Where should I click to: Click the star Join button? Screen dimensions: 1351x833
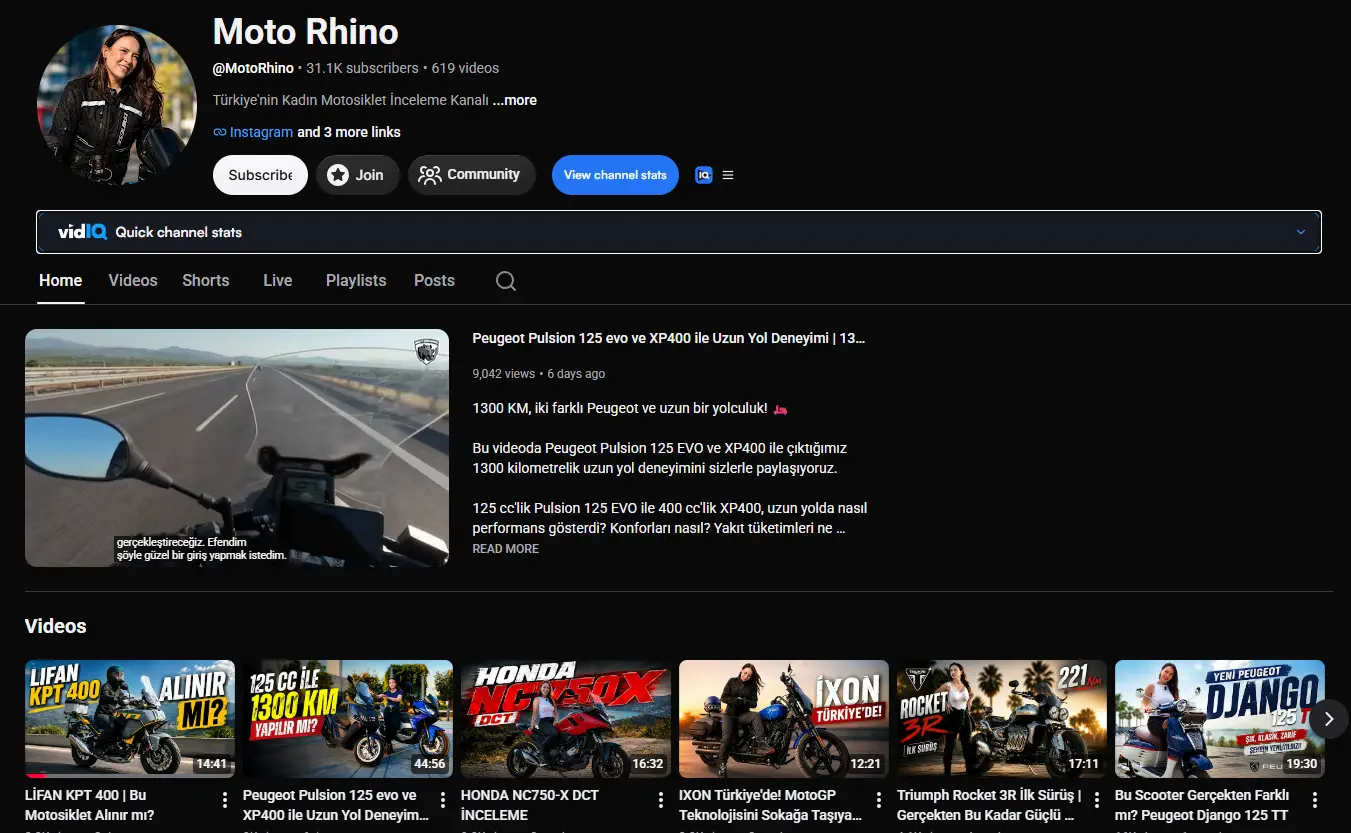click(357, 175)
